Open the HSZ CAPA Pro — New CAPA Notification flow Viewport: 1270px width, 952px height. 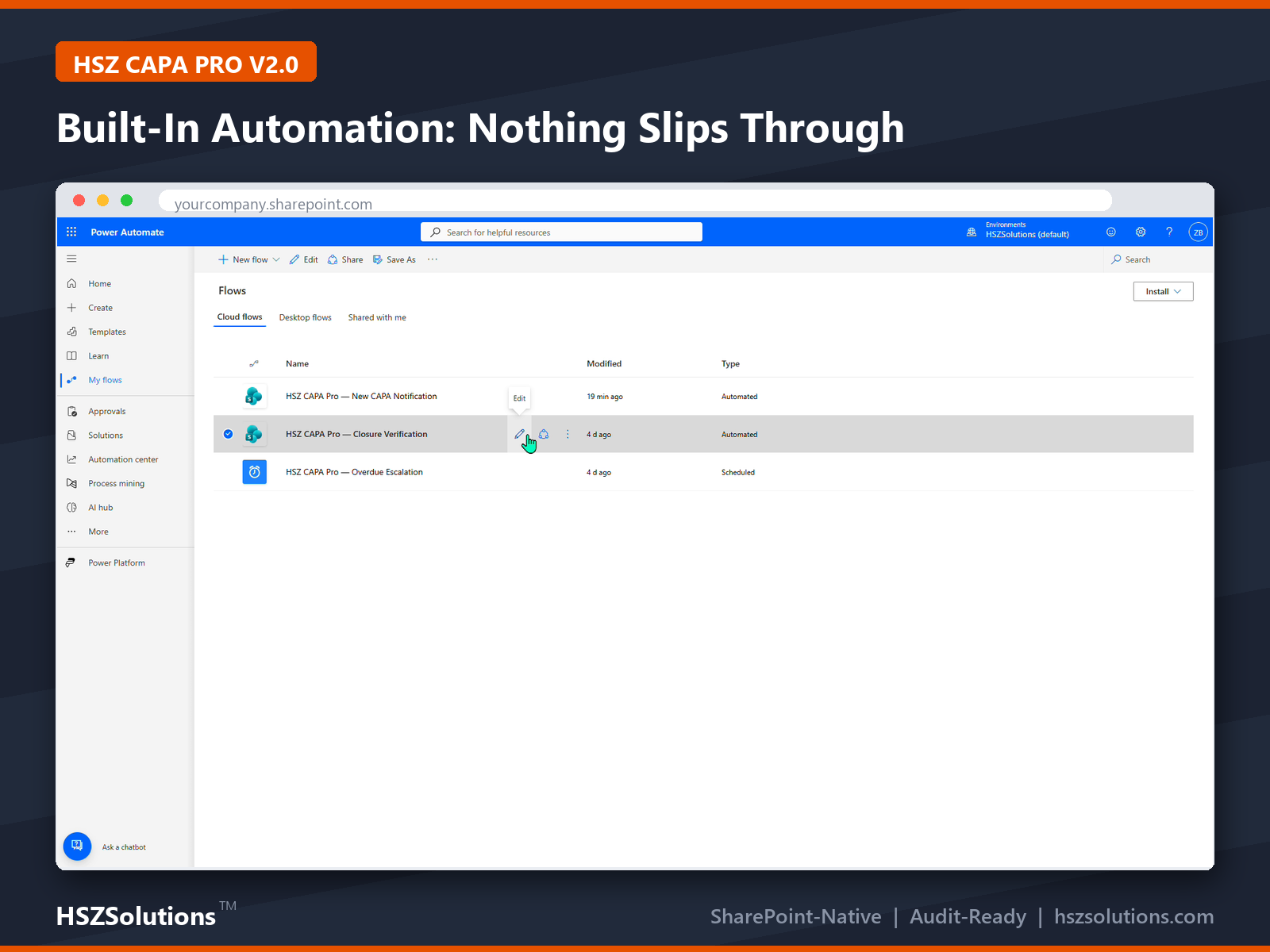coord(361,396)
